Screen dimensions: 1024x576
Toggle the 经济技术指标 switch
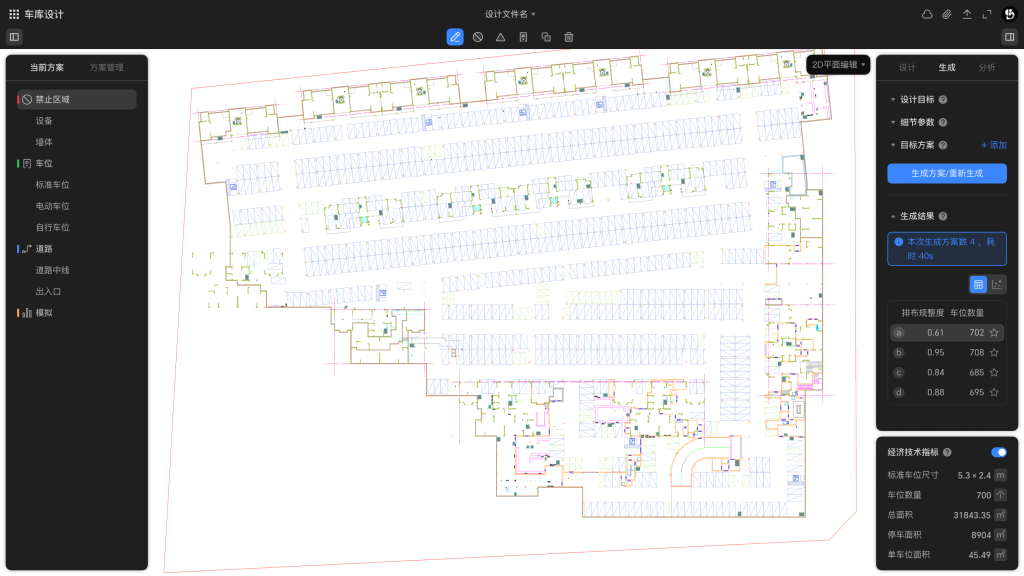pos(998,452)
